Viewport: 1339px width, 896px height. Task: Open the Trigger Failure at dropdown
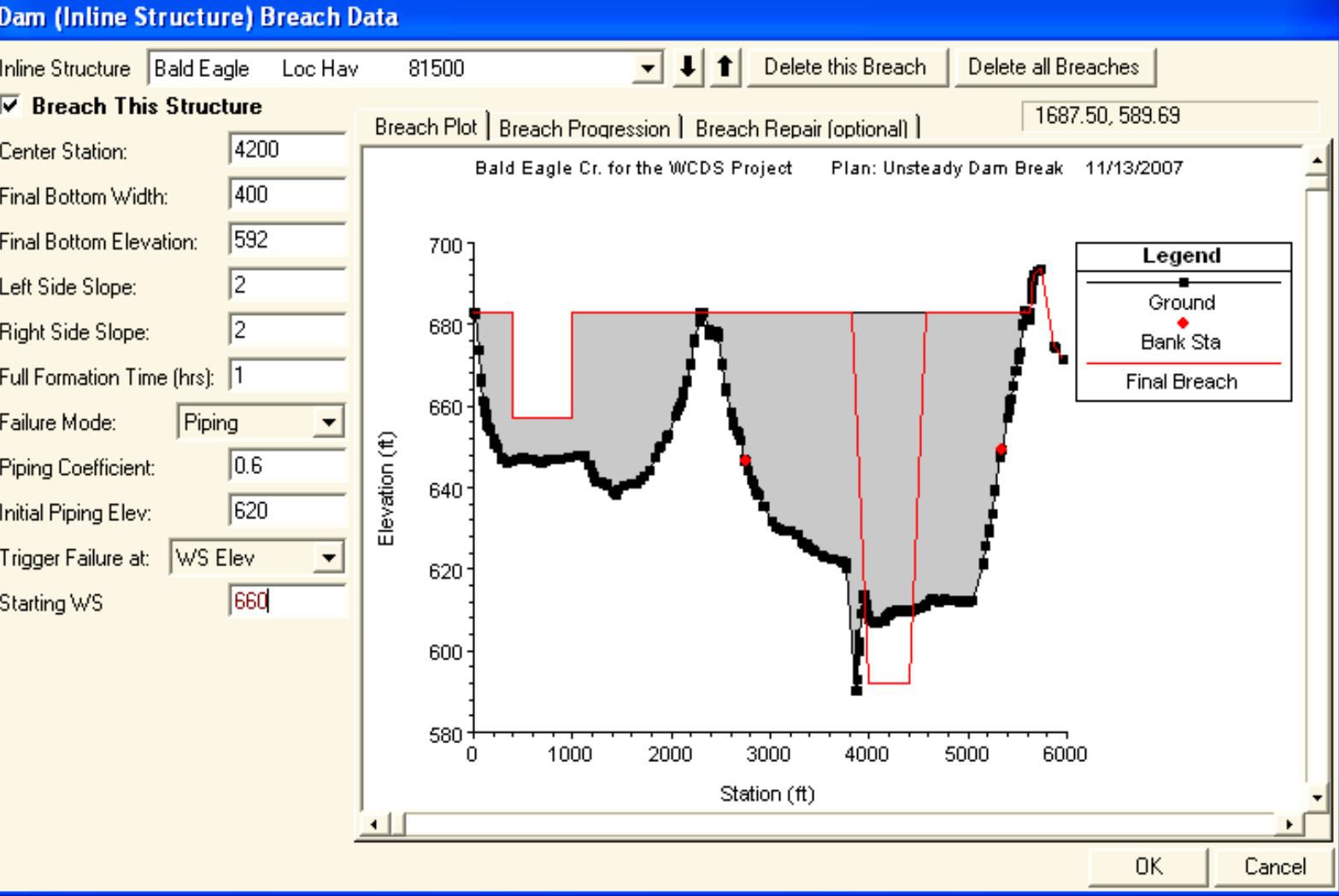click(x=328, y=559)
